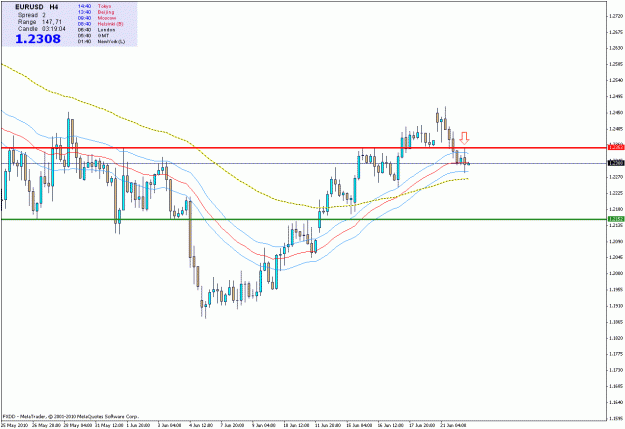Click the Moscow 09:40 clock row
625x429 pixels.
click(97, 18)
